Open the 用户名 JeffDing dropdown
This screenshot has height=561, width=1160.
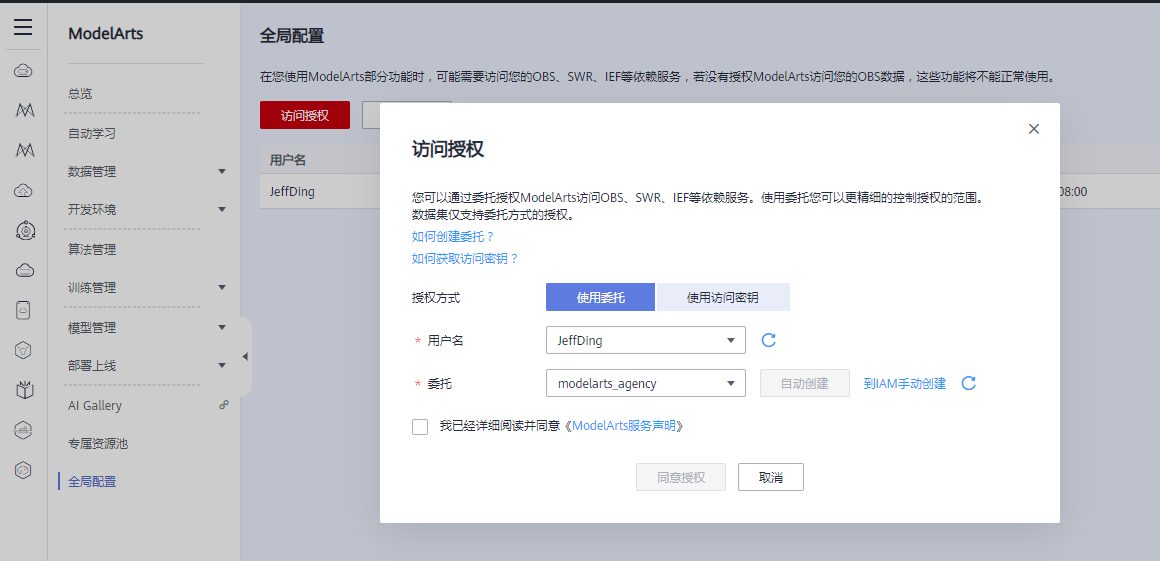click(645, 340)
